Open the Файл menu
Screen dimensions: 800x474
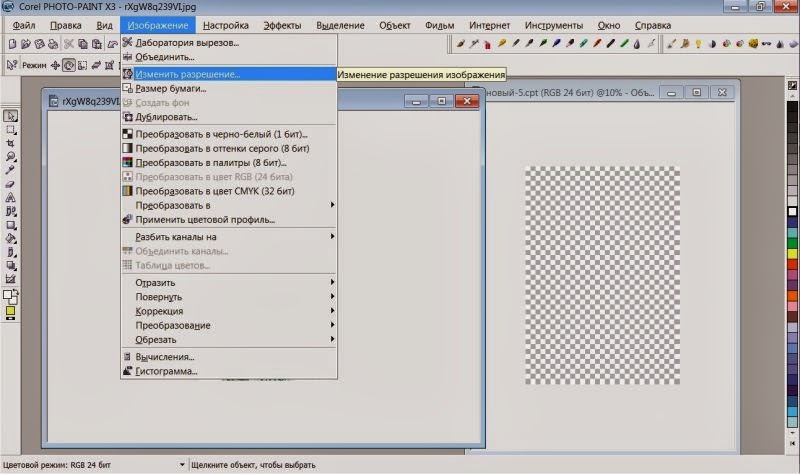point(23,26)
